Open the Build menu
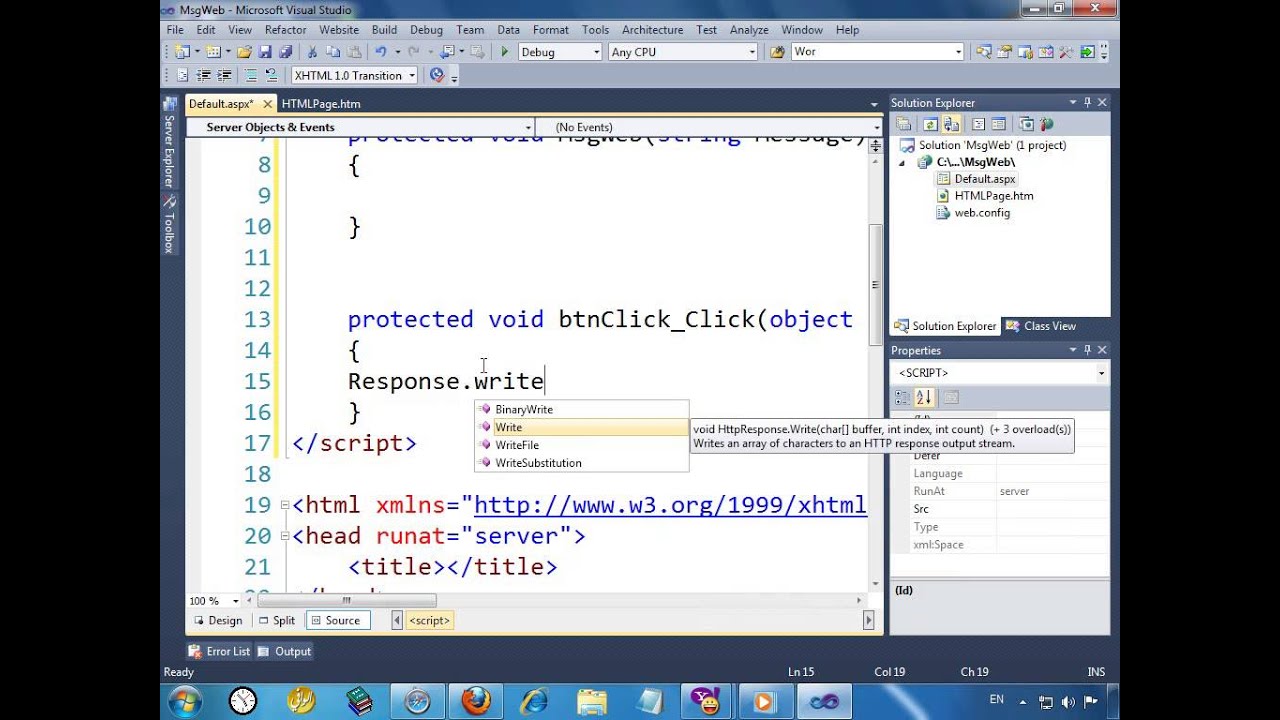 pyautogui.click(x=384, y=30)
